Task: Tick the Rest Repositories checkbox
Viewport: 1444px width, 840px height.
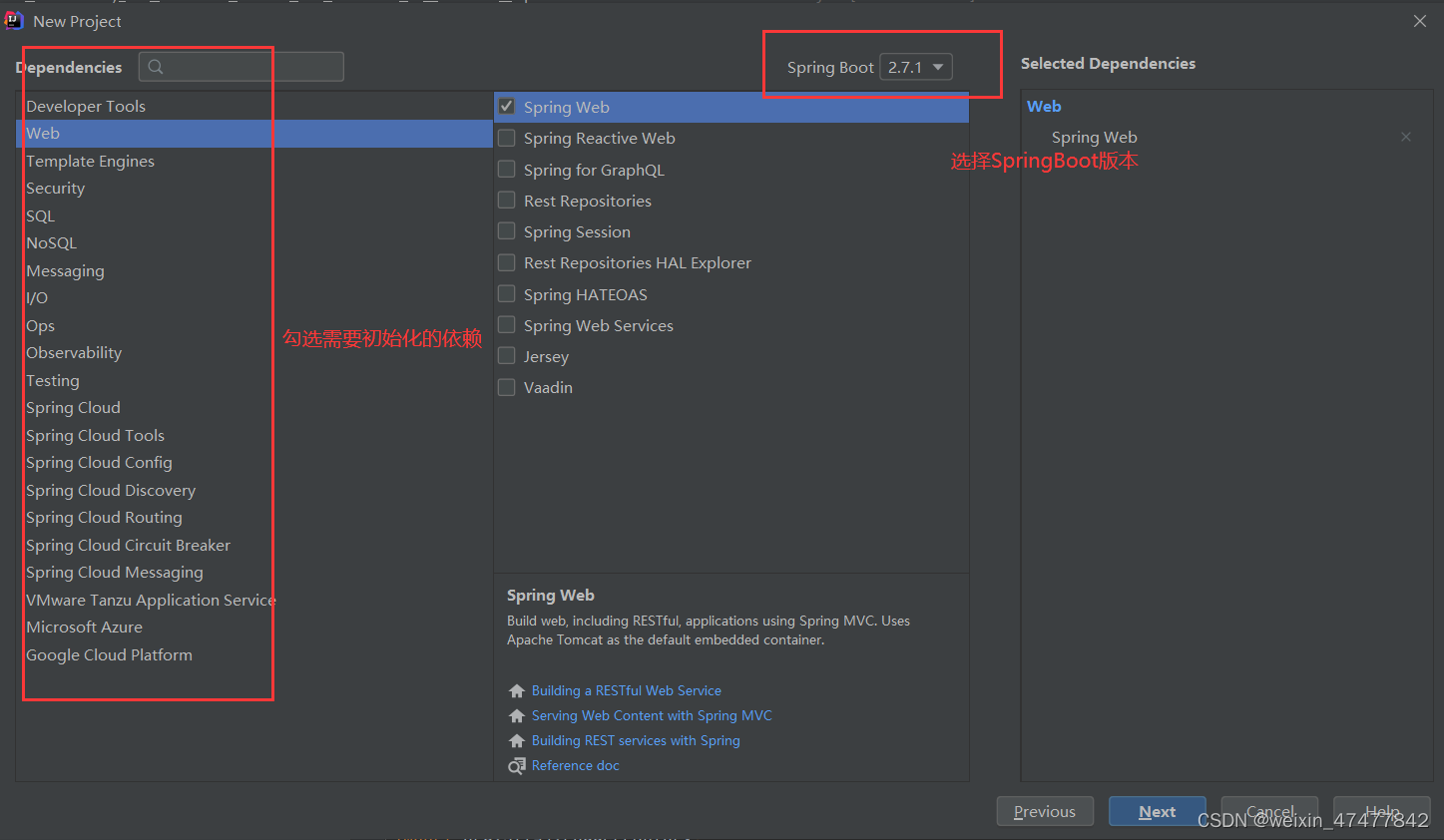Action: coord(507,201)
